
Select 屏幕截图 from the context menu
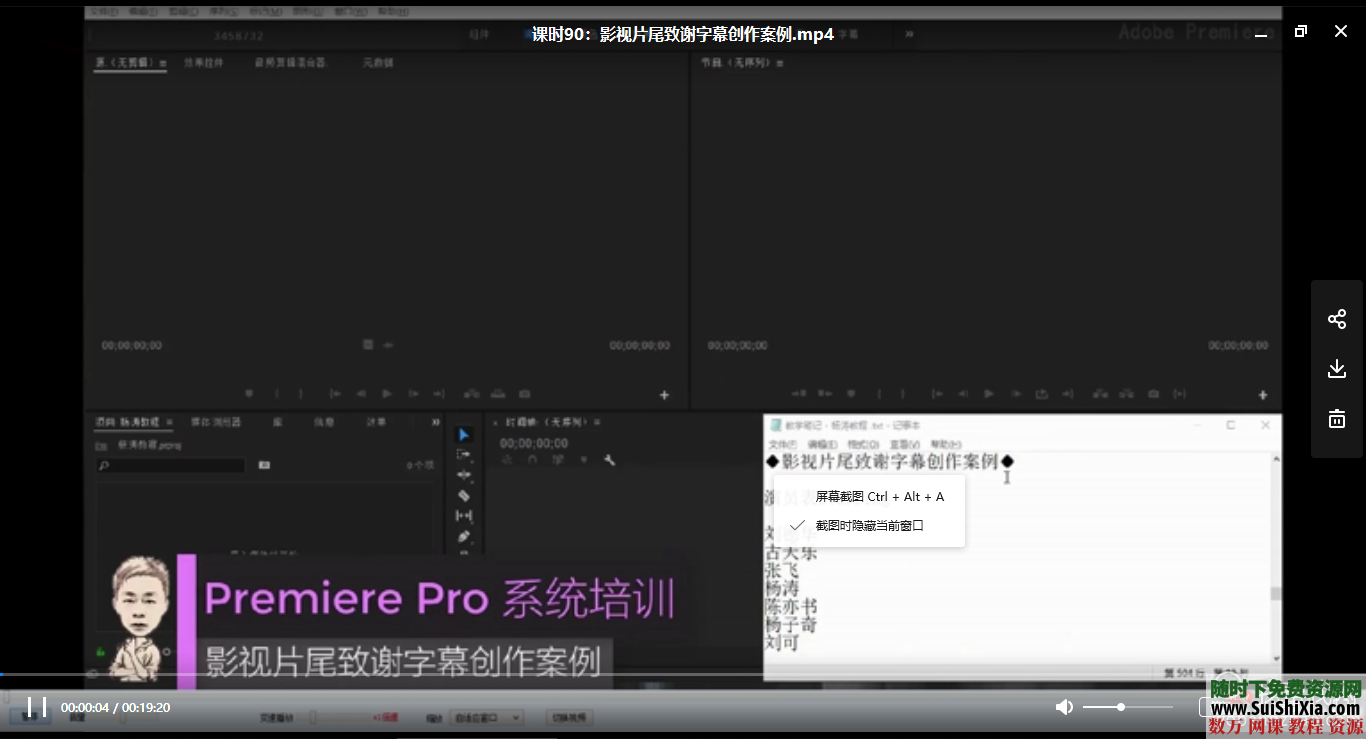coord(880,496)
